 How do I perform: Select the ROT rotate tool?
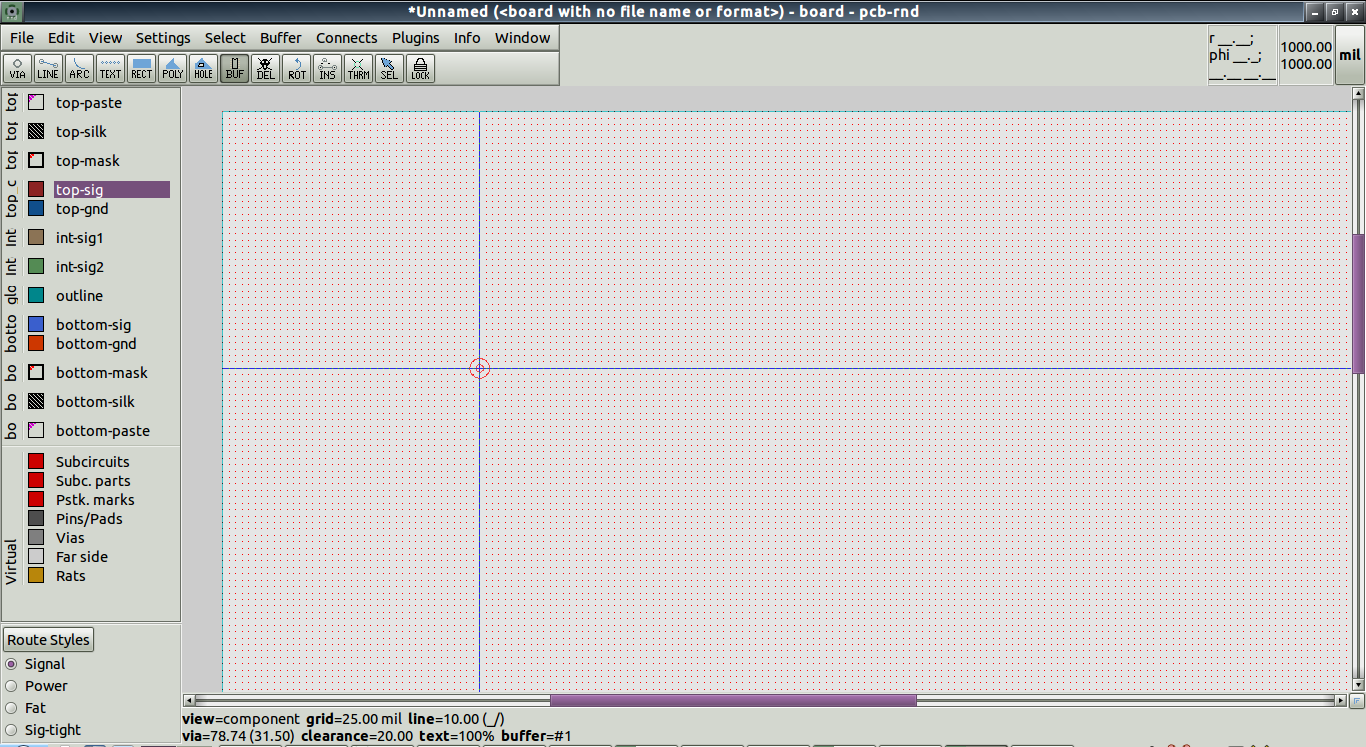(297, 68)
